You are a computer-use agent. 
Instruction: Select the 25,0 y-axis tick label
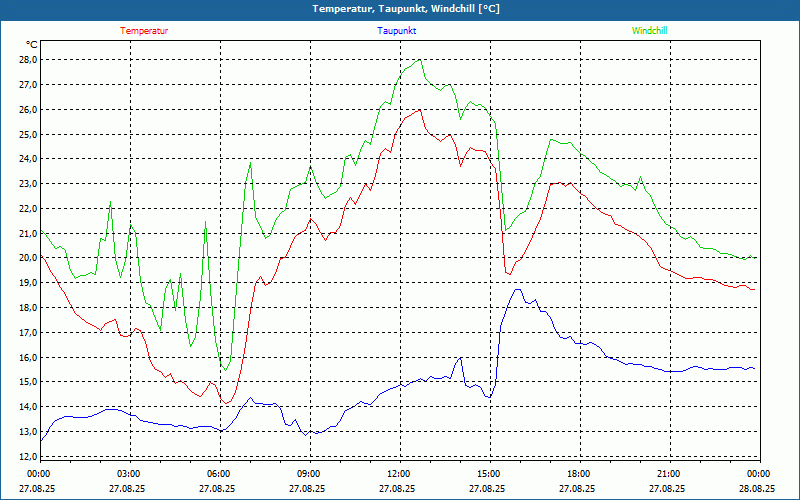point(27,134)
